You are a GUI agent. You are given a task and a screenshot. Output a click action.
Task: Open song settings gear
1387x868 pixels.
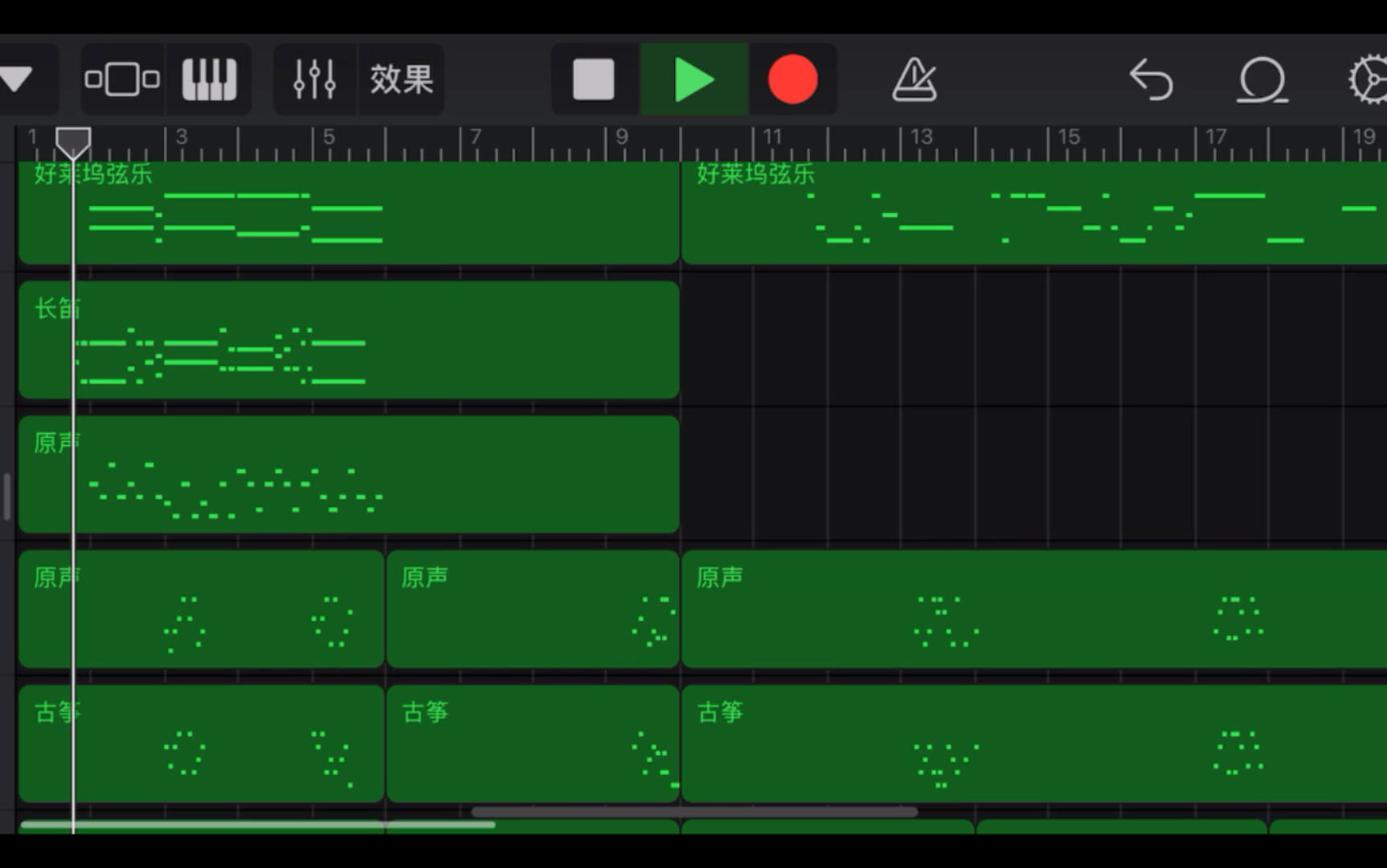[x=1368, y=80]
